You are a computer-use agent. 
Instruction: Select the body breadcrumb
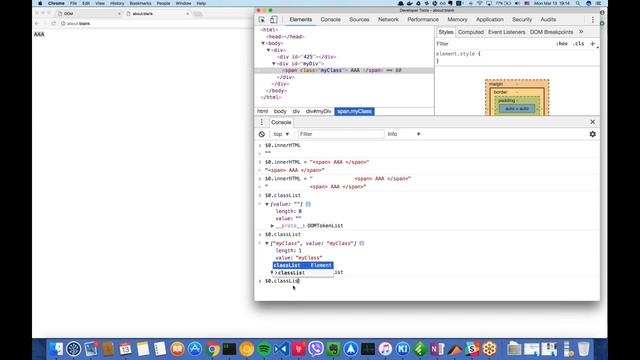280,111
